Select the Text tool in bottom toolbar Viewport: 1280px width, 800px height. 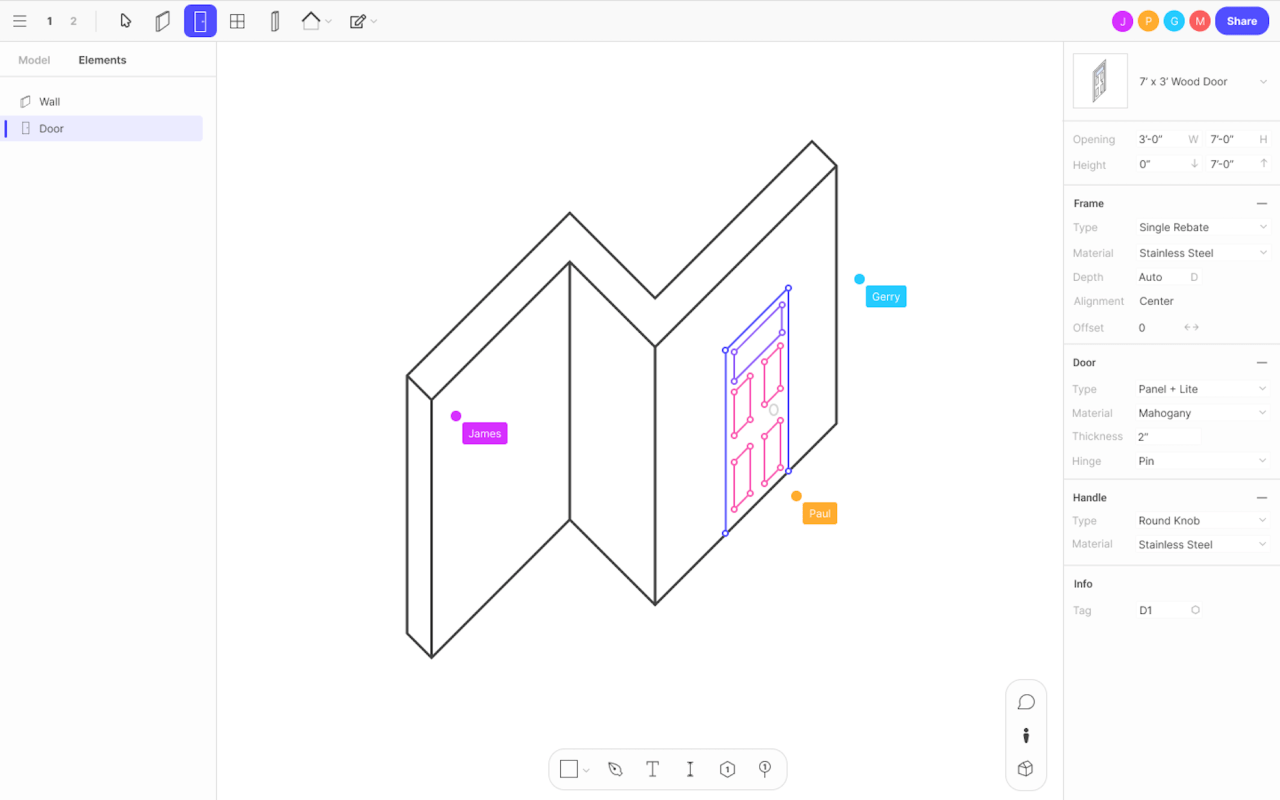pos(652,769)
